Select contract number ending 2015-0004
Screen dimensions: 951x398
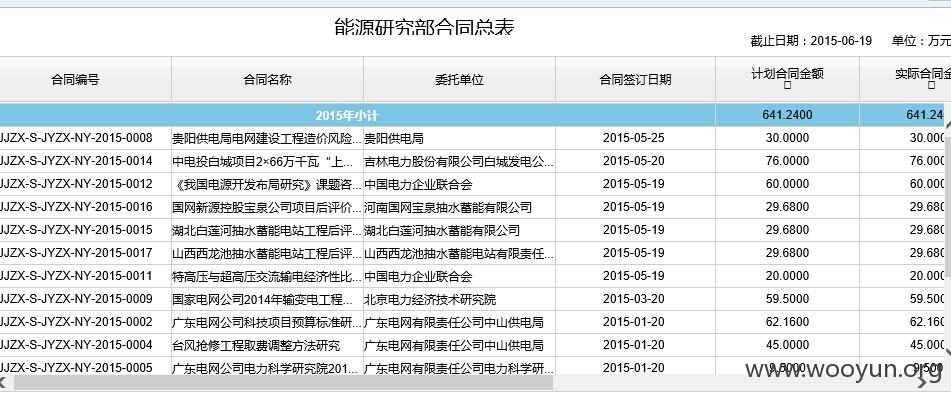pos(76,345)
